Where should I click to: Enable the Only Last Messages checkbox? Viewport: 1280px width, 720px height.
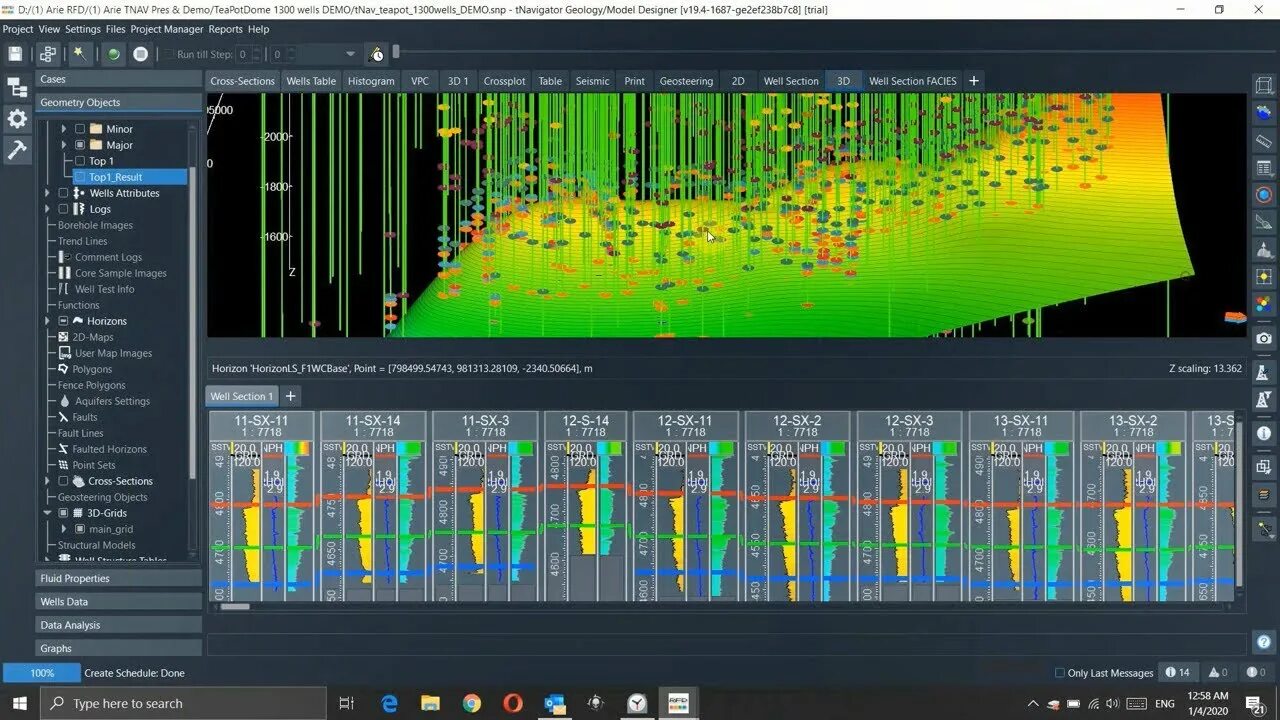1060,673
